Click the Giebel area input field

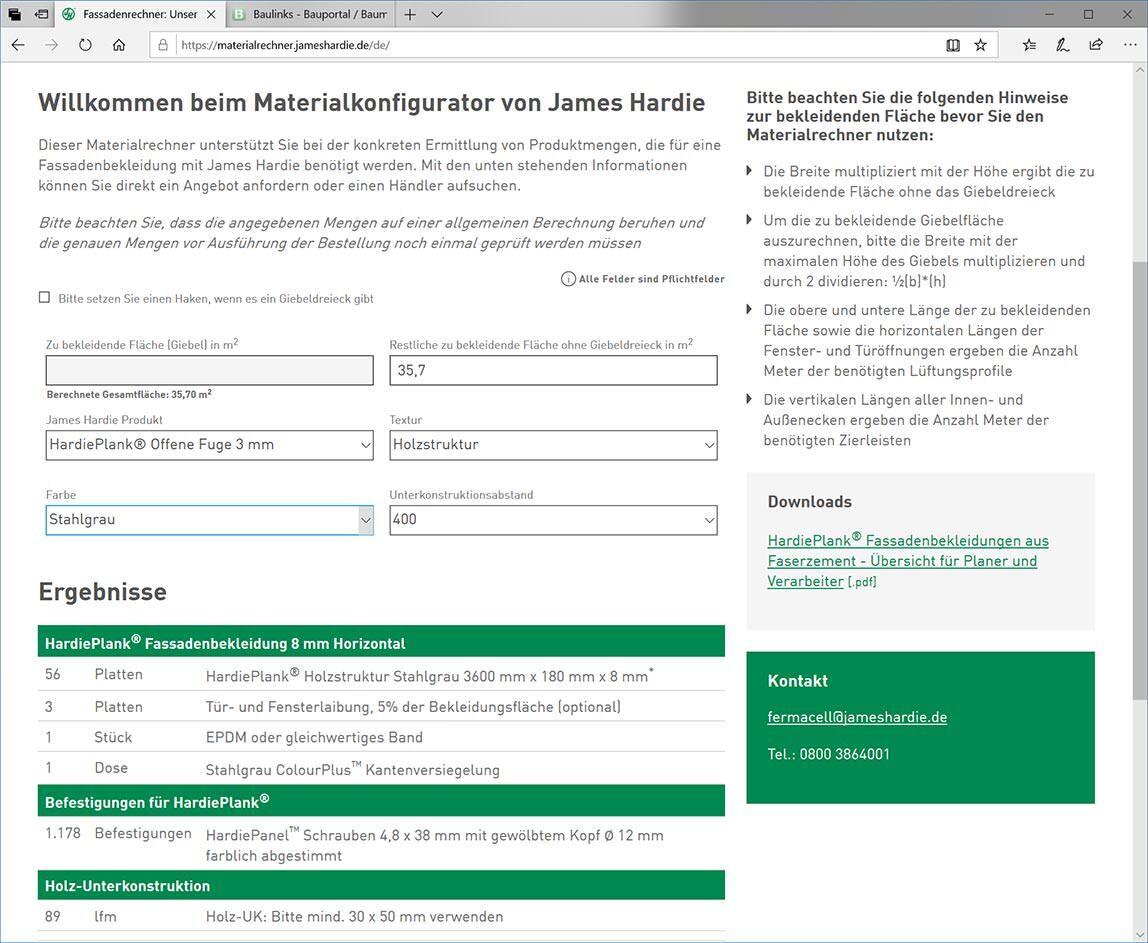click(x=209, y=370)
